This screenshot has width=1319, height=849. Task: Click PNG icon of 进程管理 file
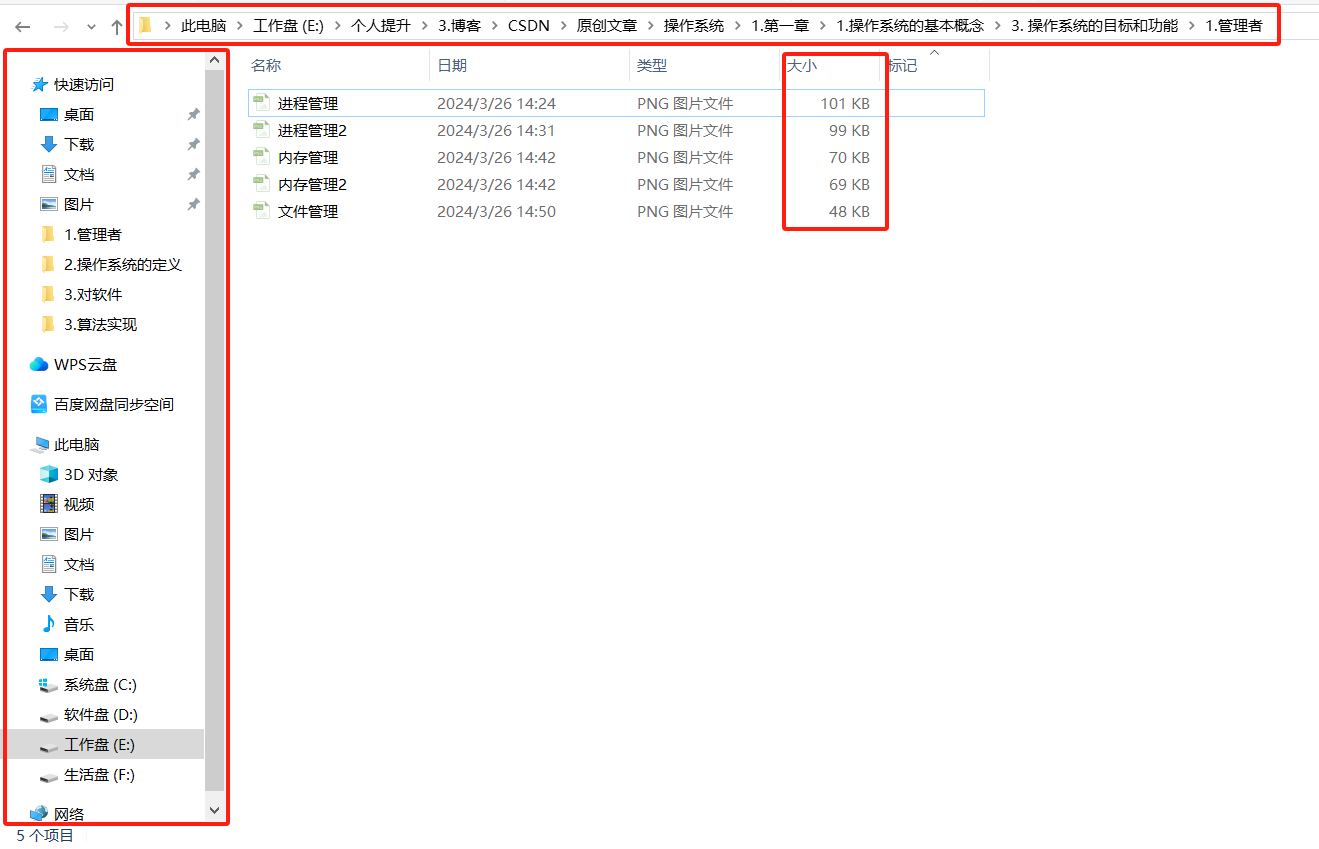click(262, 103)
